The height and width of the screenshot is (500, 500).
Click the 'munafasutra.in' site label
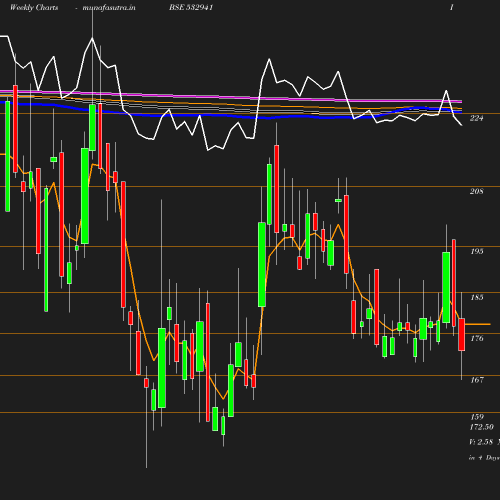click(x=109, y=7)
